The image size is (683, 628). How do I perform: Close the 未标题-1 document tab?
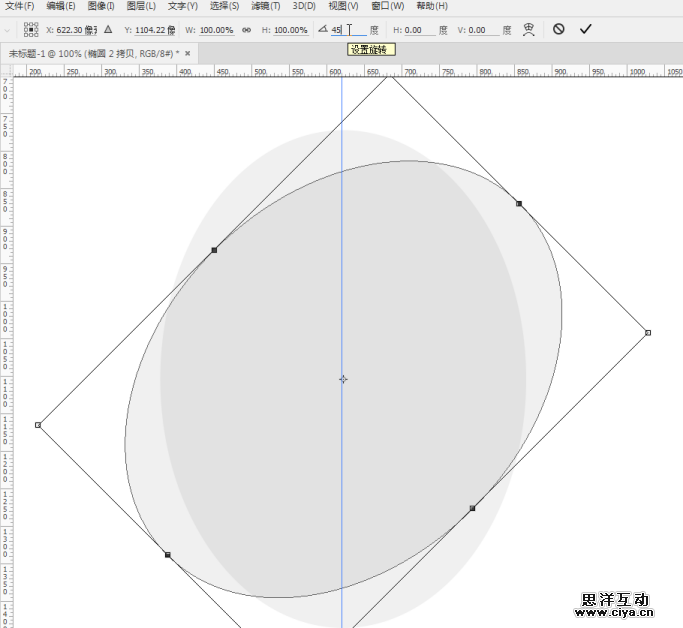(189, 52)
